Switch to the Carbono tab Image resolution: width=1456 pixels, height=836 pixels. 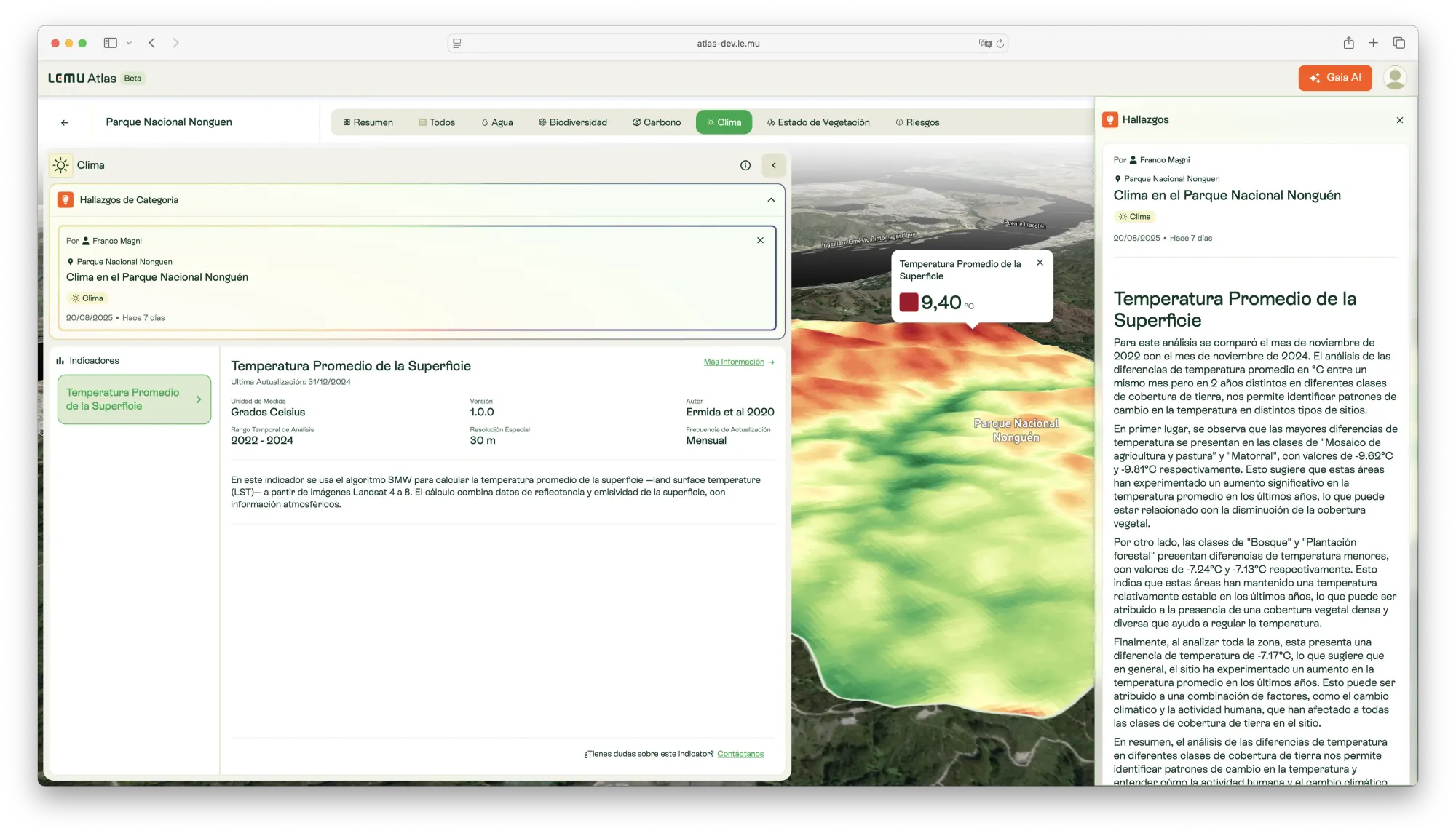[657, 122]
